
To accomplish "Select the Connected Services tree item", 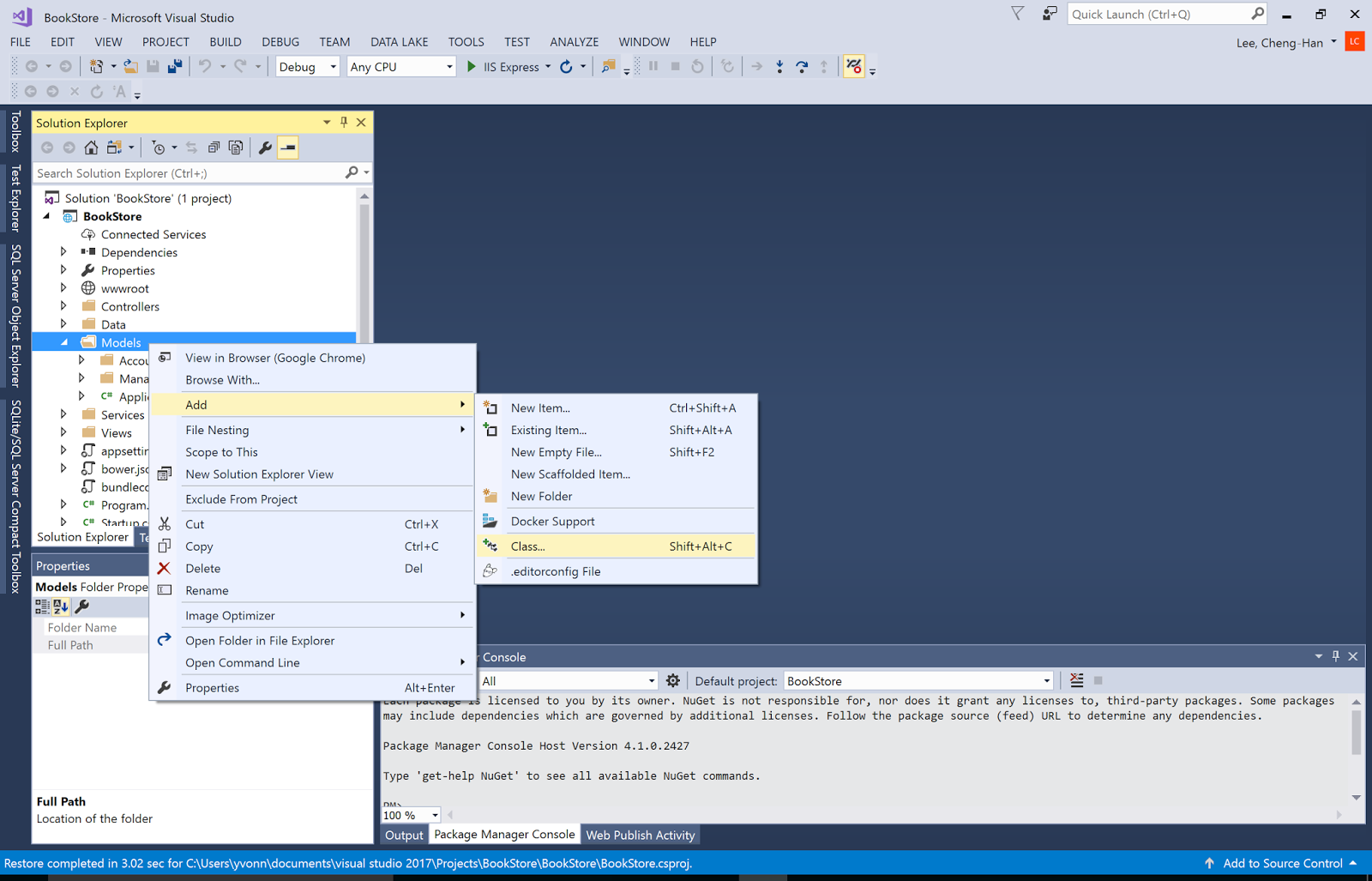I will [153, 234].
